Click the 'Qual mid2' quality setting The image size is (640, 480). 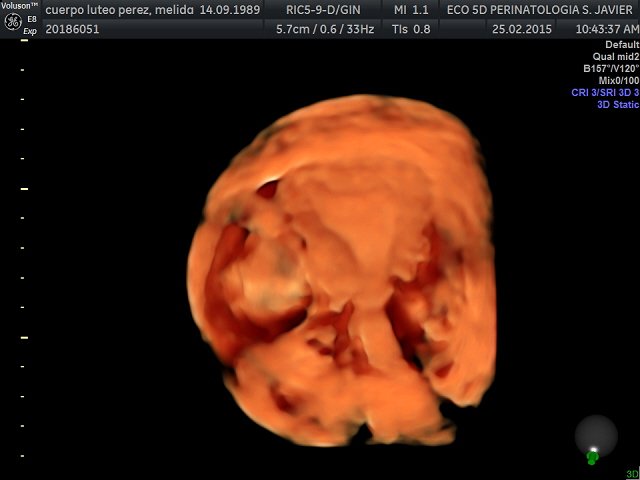pos(616,57)
